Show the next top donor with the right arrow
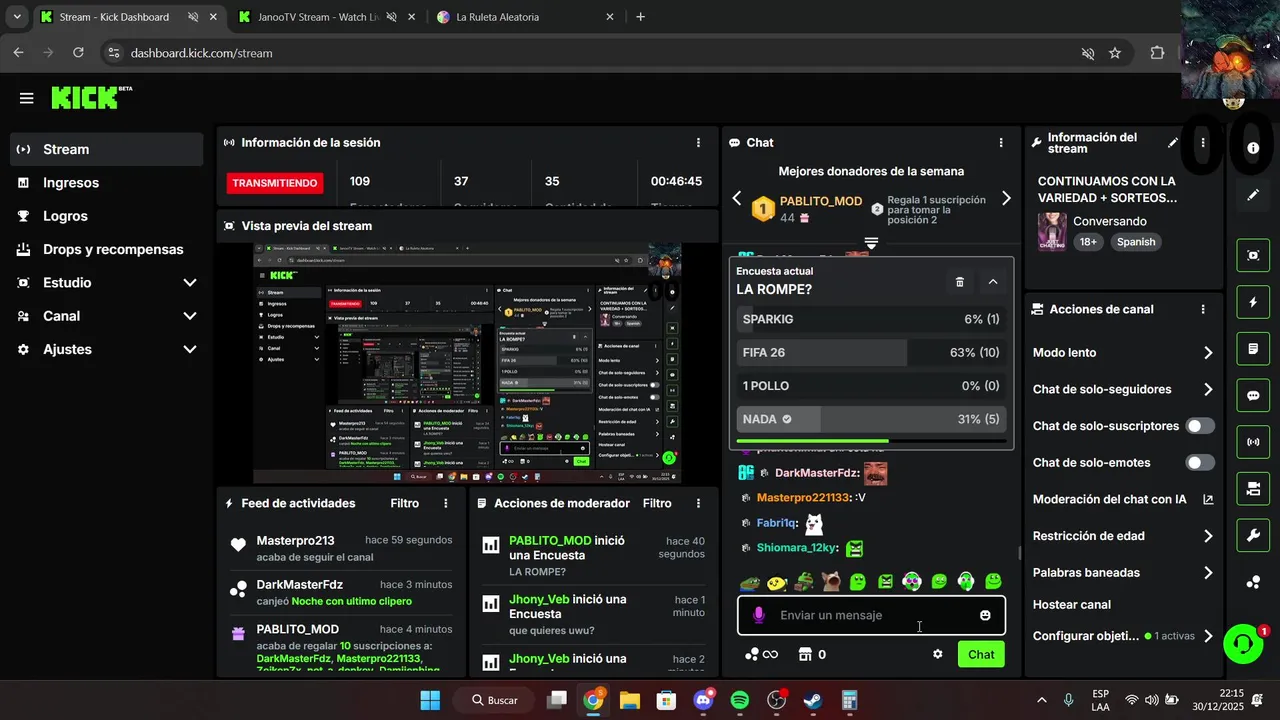The height and width of the screenshot is (720, 1280). click(x=1006, y=198)
